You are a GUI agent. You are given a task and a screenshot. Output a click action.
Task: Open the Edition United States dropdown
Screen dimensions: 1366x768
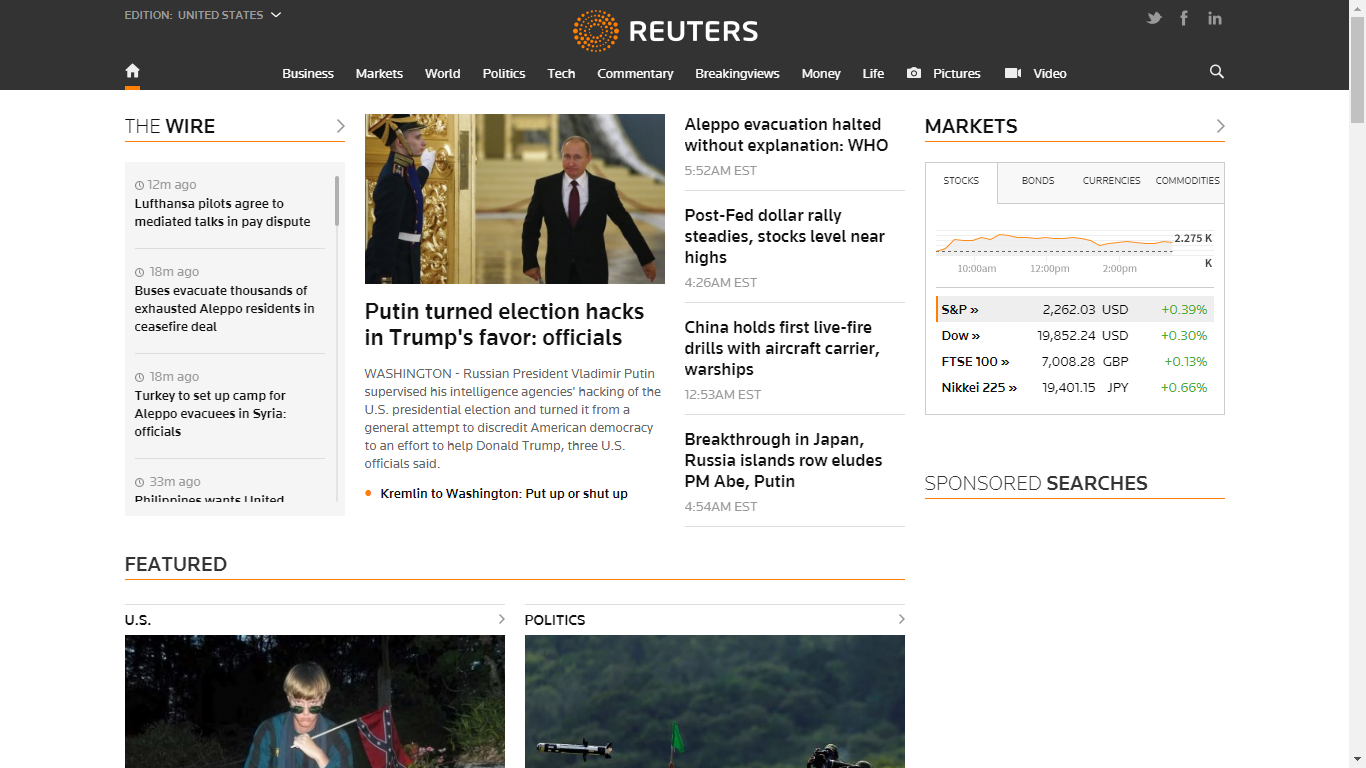pos(203,15)
